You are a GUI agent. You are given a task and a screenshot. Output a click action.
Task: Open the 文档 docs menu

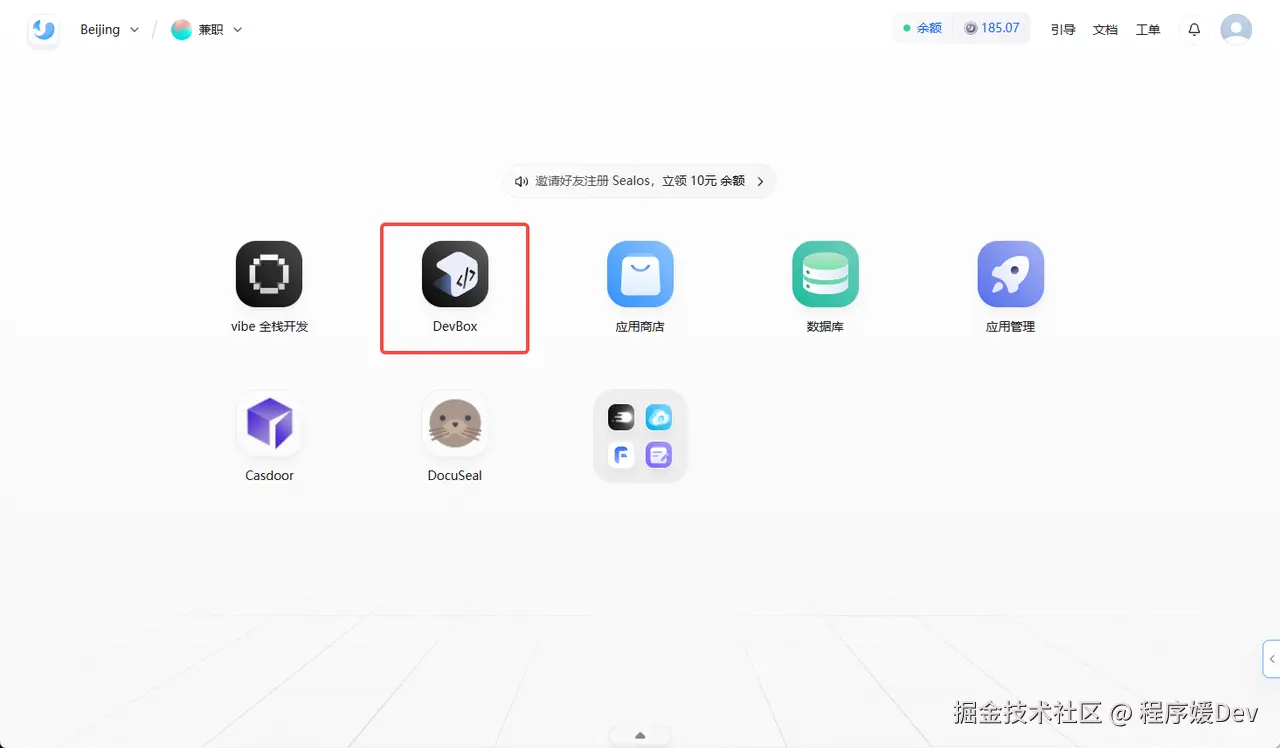(x=1105, y=30)
